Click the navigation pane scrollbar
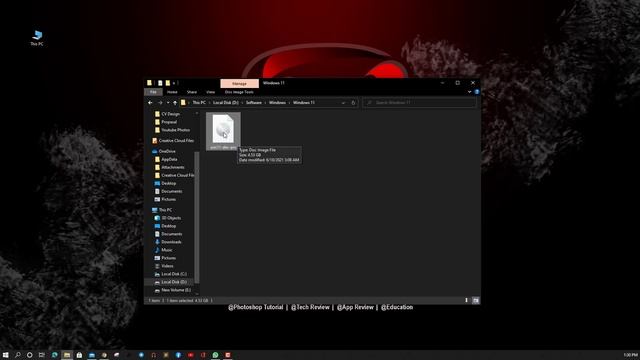Screen dimensions: 640x360 pyautogui.click(x=197, y=217)
